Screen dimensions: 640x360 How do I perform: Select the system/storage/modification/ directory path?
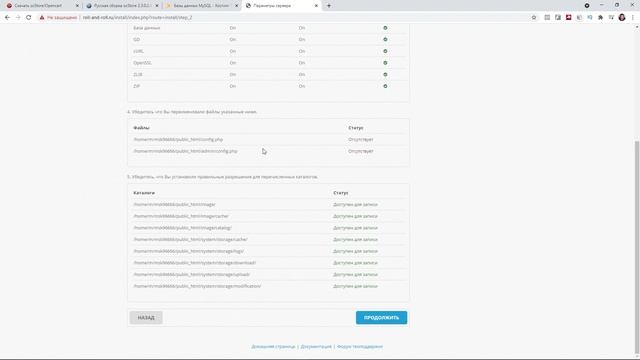197,286
